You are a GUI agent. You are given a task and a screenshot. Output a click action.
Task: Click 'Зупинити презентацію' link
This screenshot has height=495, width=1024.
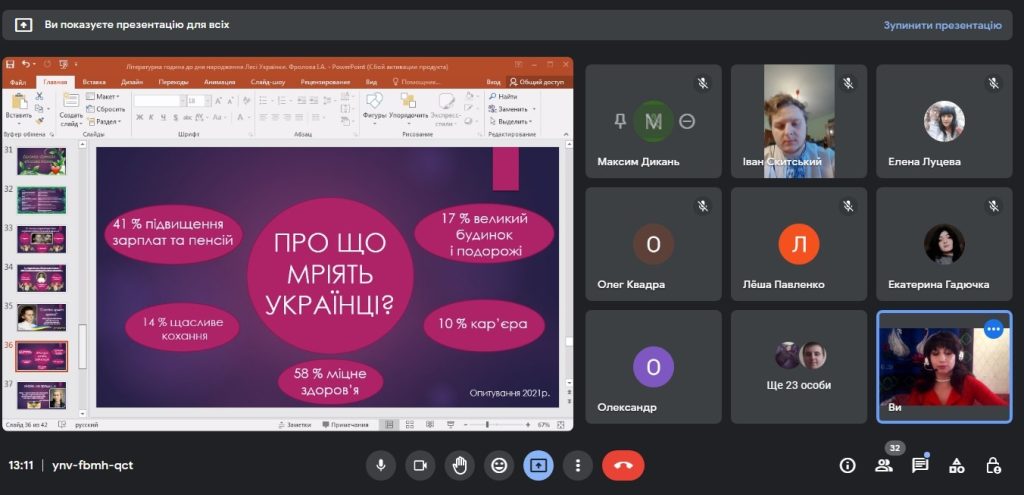[942, 25]
